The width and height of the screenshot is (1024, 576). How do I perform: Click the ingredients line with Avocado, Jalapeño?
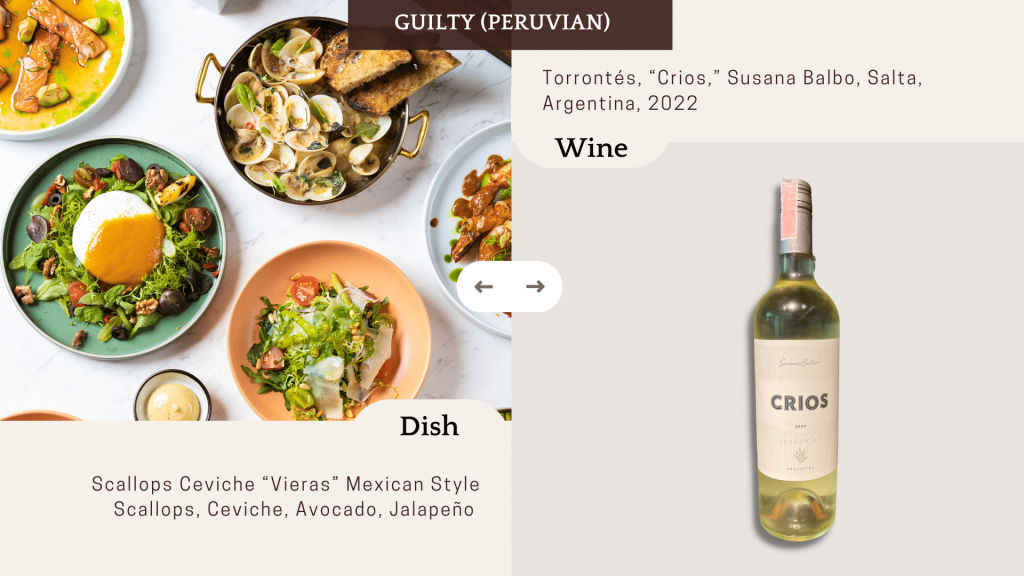[x=294, y=509]
